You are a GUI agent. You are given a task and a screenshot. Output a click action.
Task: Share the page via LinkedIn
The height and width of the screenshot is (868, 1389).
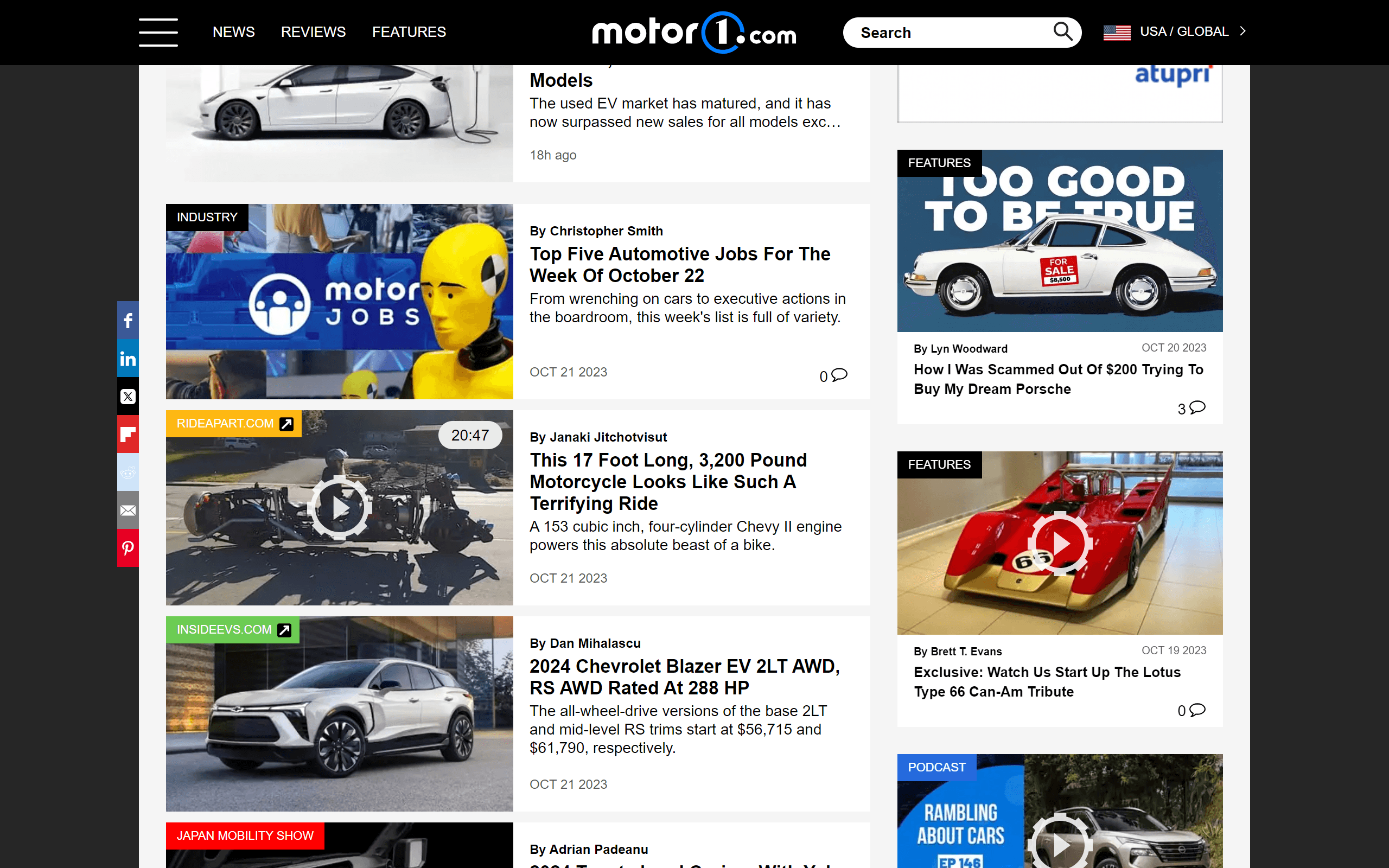(128, 358)
